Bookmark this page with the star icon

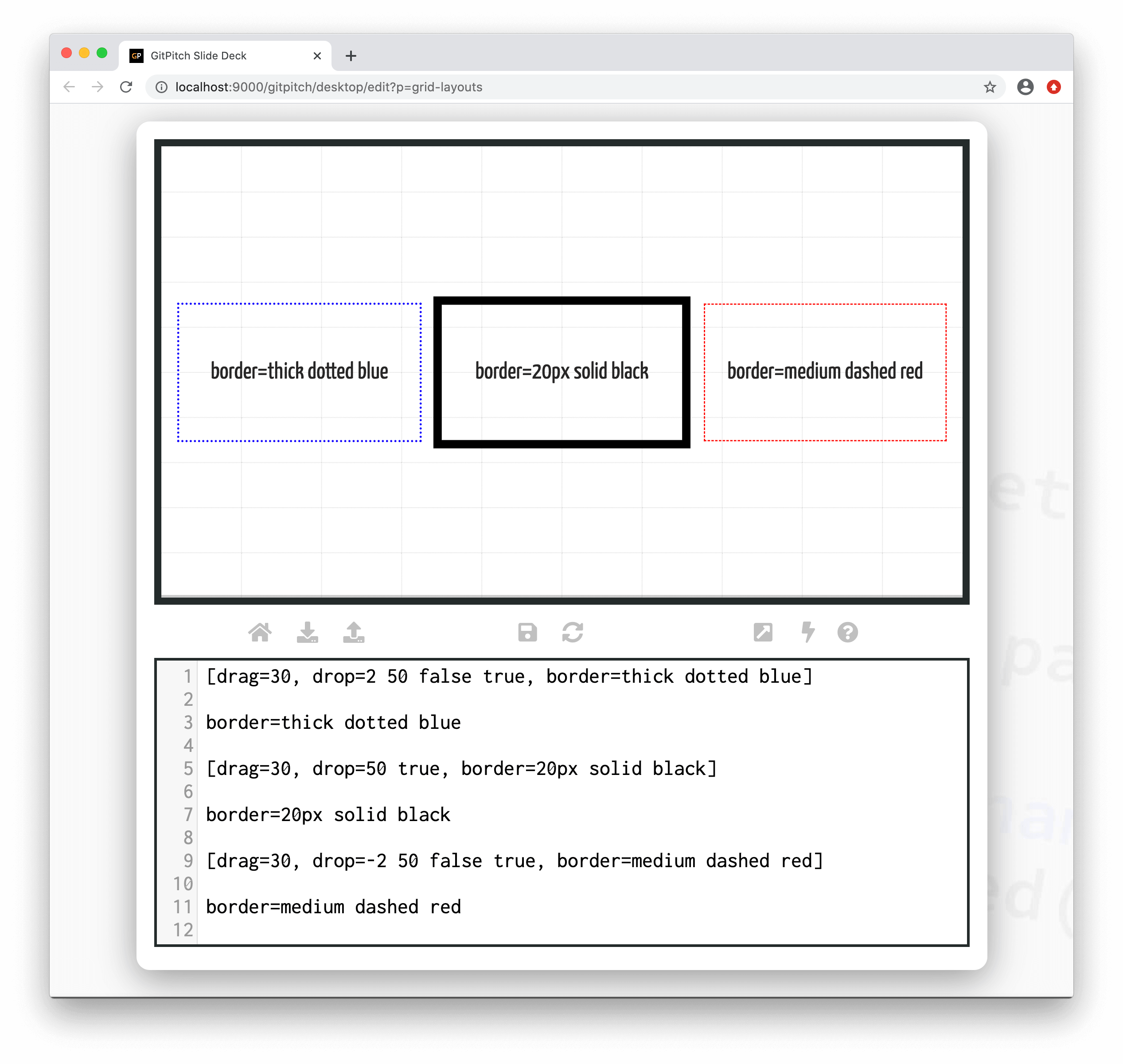(990, 87)
